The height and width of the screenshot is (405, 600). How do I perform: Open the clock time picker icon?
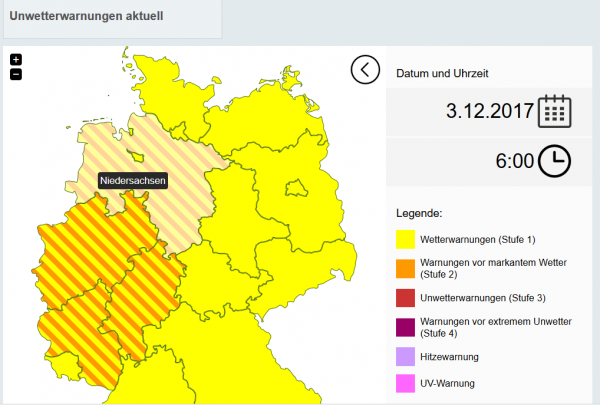(x=555, y=160)
